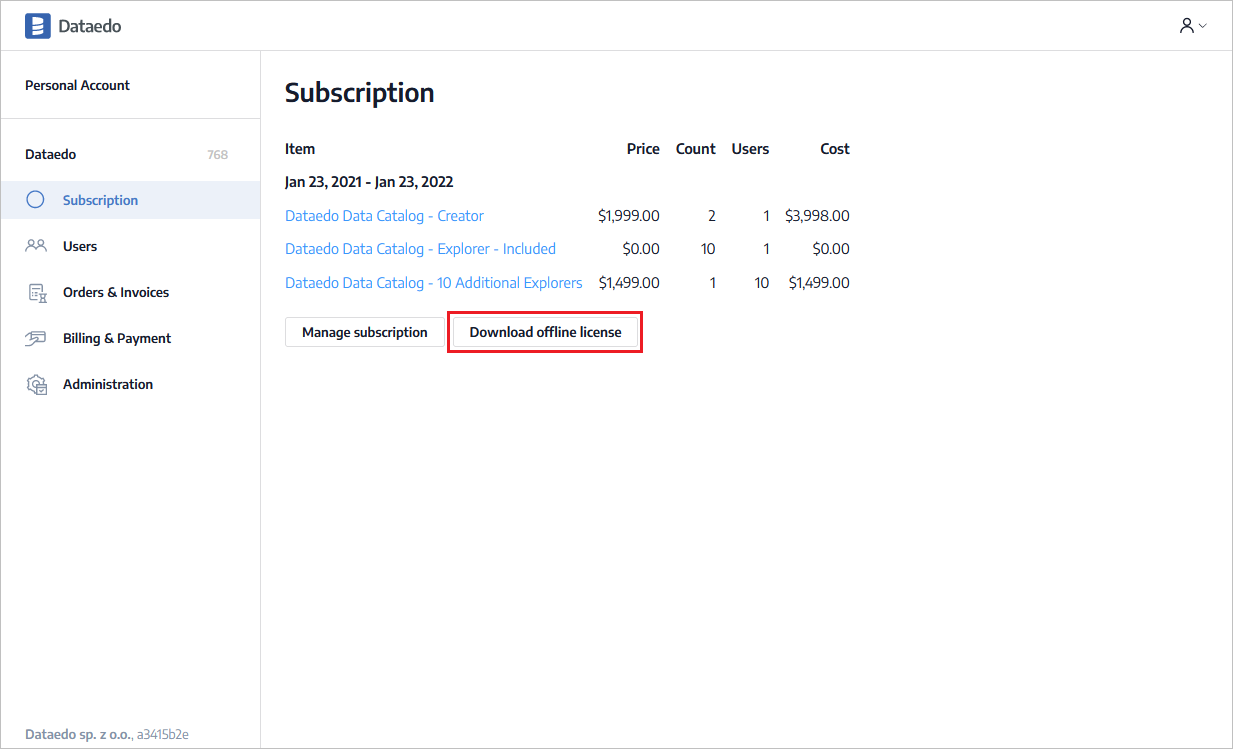Click the Dataedo logo icon
1233x749 pixels.
[x=37, y=26]
